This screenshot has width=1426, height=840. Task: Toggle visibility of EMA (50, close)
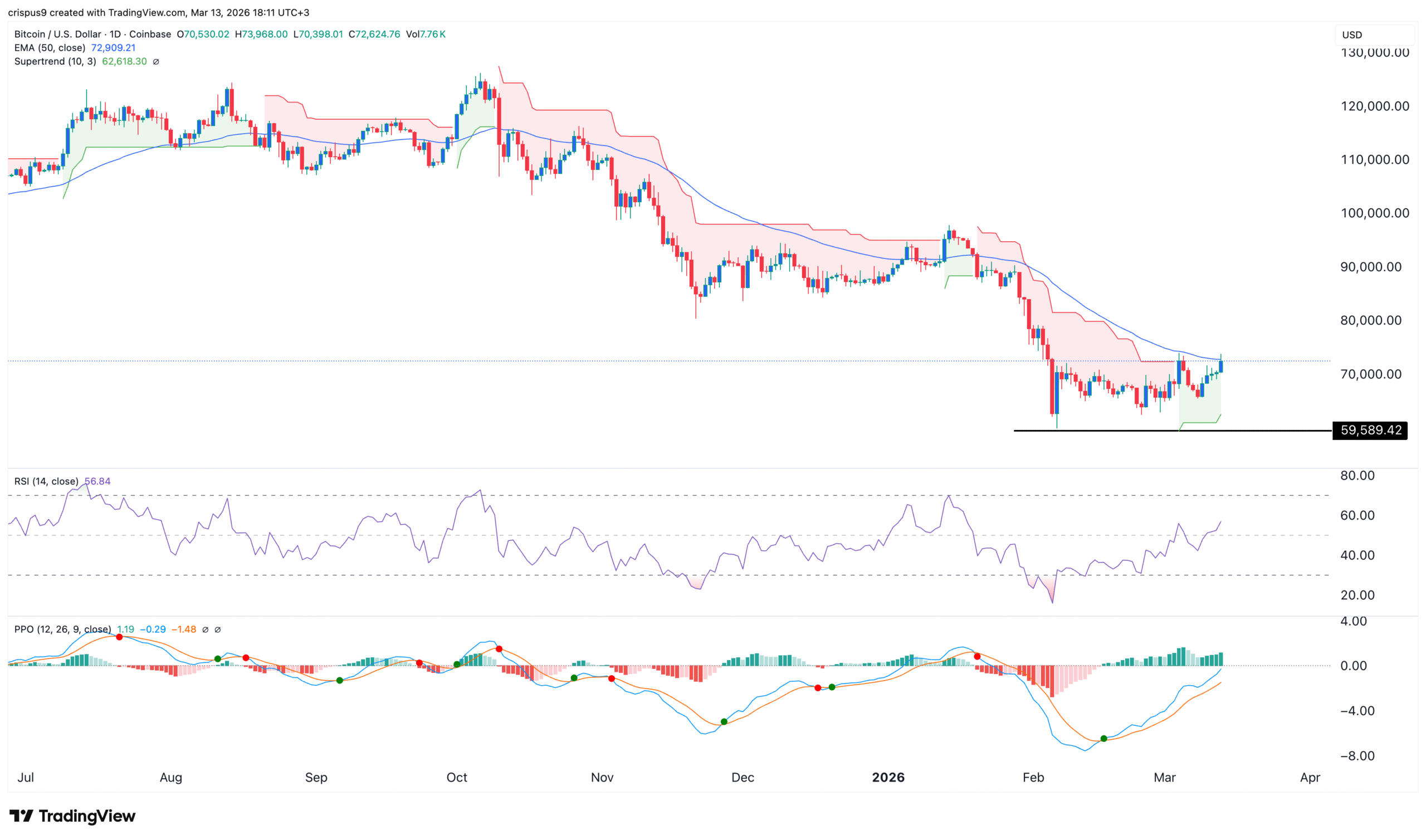pyautogui.click(x=50, y=47)
